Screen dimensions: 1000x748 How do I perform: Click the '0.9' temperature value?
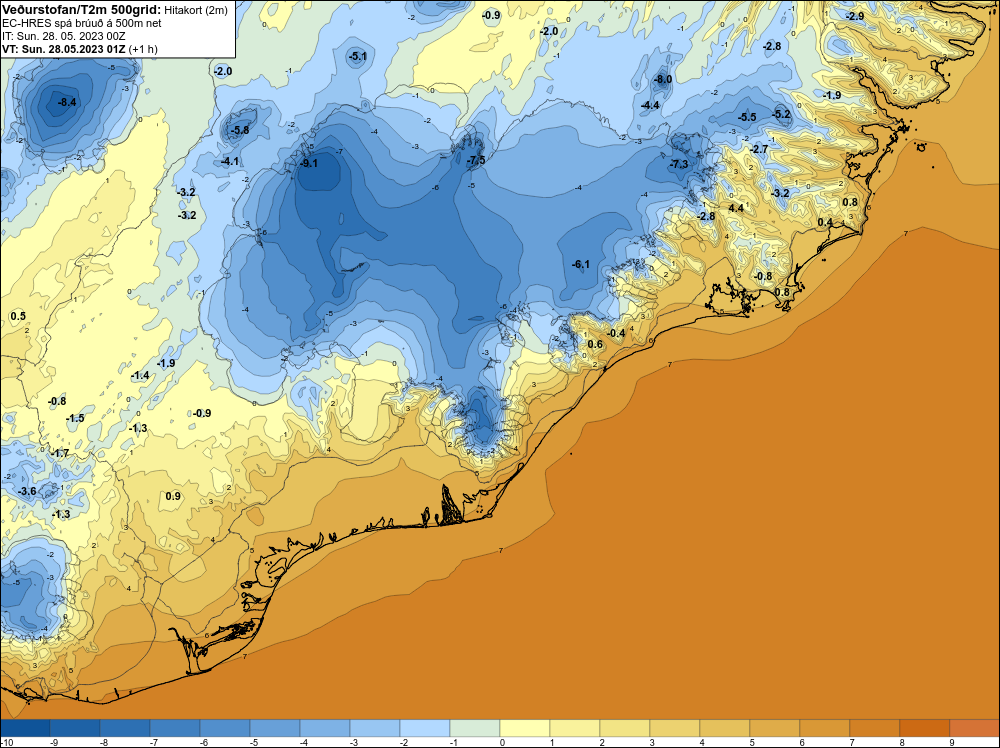click(173, 496)
